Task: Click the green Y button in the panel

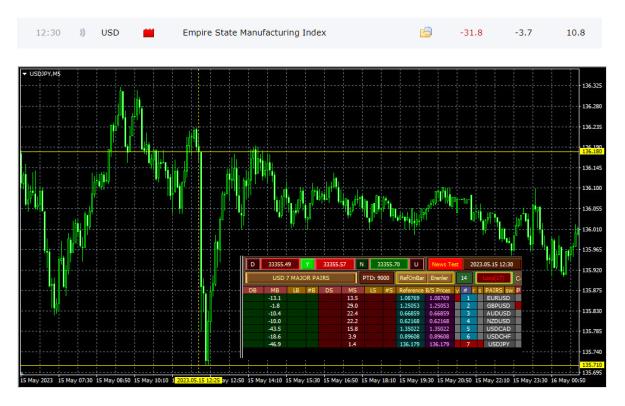Action: (x=307, y=264)
